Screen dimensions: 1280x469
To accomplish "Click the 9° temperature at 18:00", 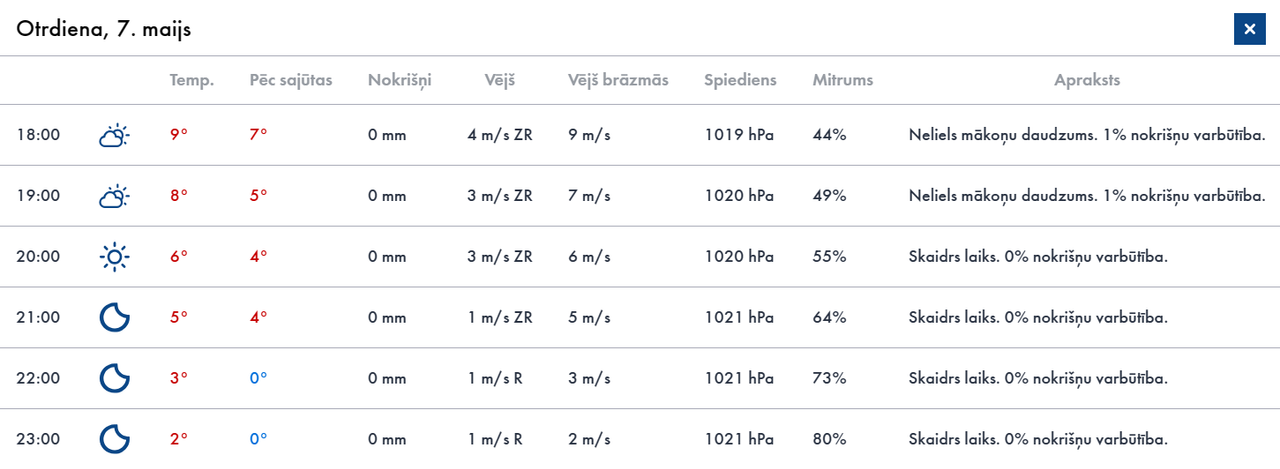I will click(179, 135).
